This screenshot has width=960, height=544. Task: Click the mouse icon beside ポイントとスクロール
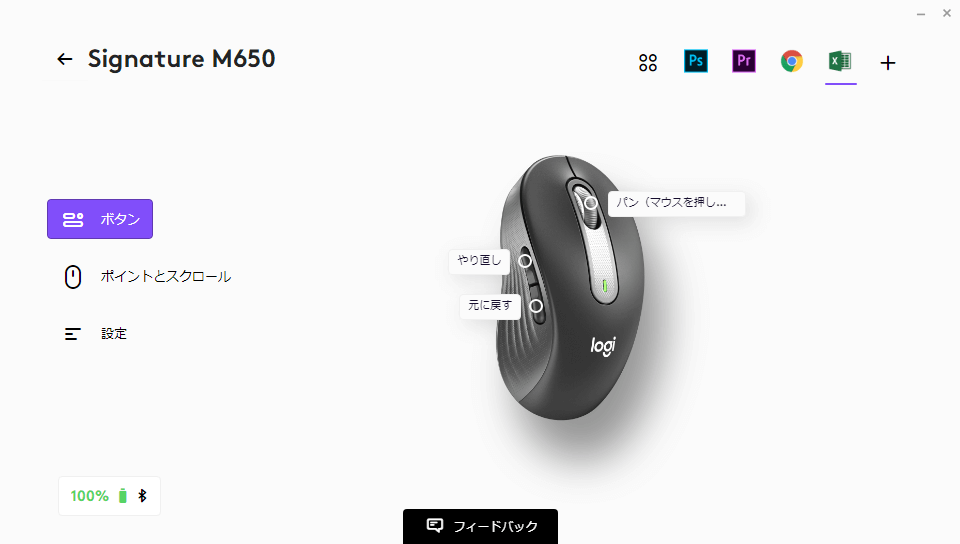click(x=73, y=277)
